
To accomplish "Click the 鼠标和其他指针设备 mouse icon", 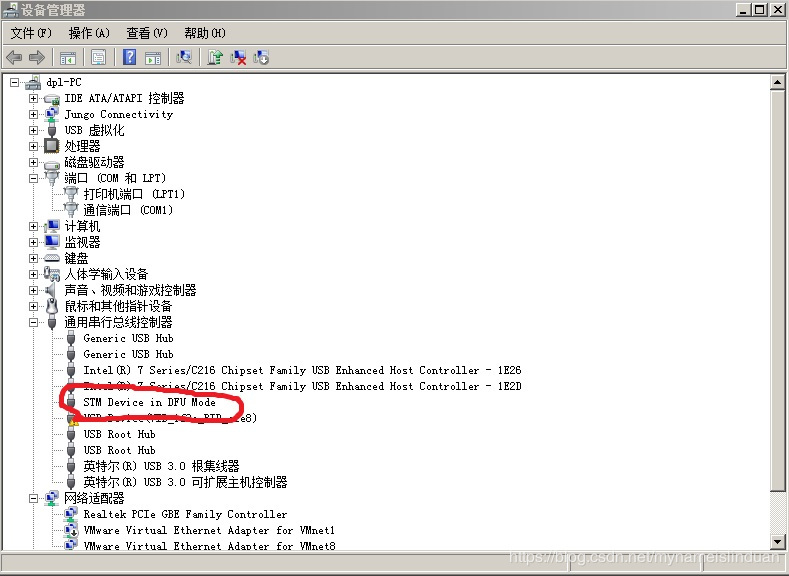I will (x=52, y=306).
